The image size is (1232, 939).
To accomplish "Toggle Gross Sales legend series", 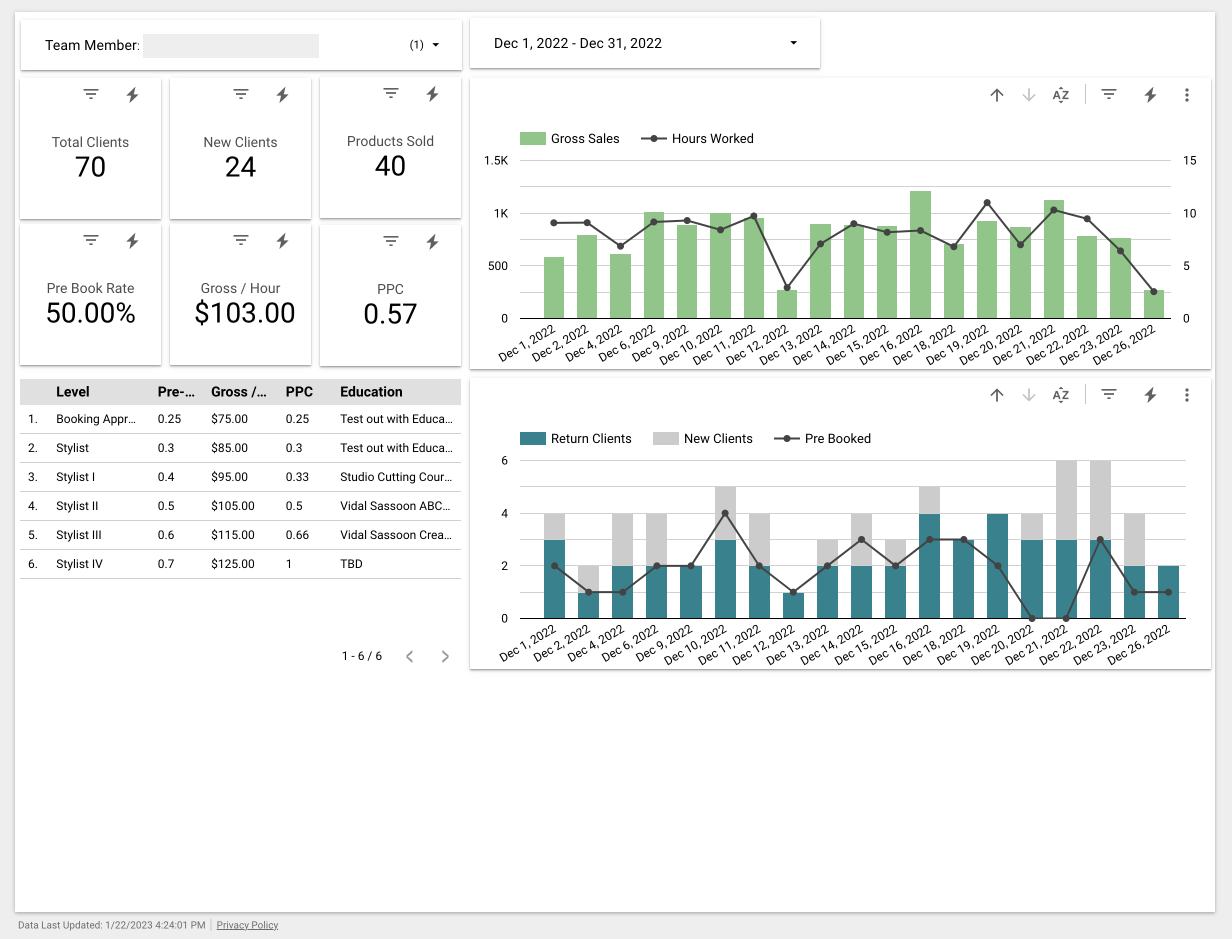I will (x=584, y=139).
